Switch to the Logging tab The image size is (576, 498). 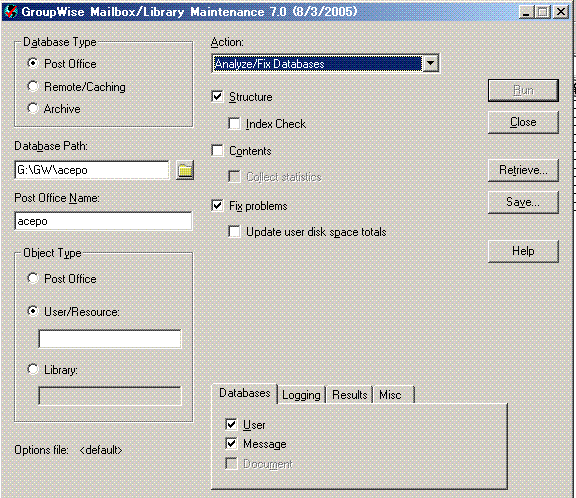pyautogui.click(x=301, y=395)
